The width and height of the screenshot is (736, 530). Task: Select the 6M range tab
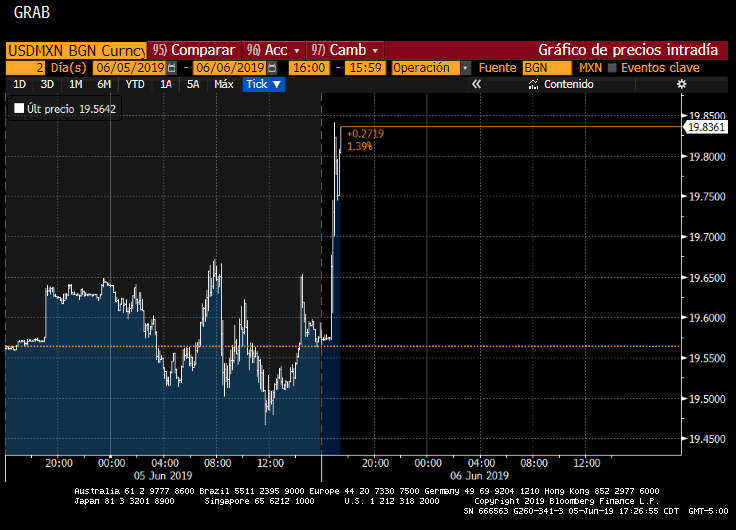point(104,84)
